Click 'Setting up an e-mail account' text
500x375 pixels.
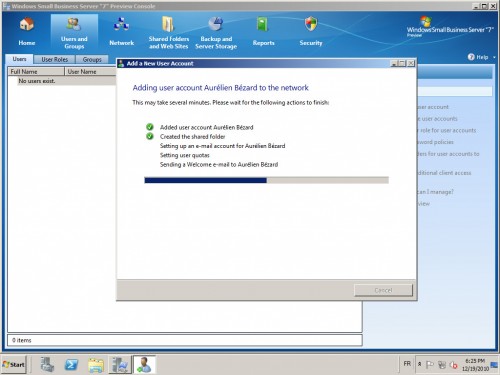pyautogui.click(x=222, y=146)
